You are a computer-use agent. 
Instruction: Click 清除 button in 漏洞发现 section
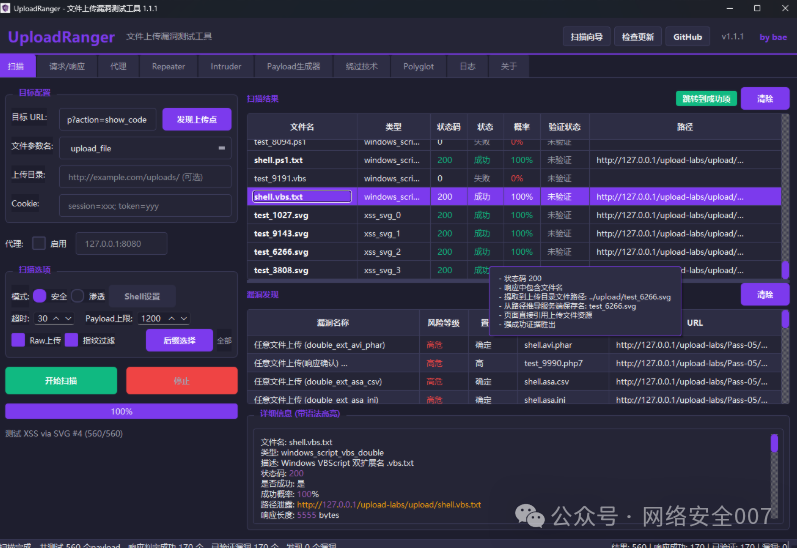764,294
